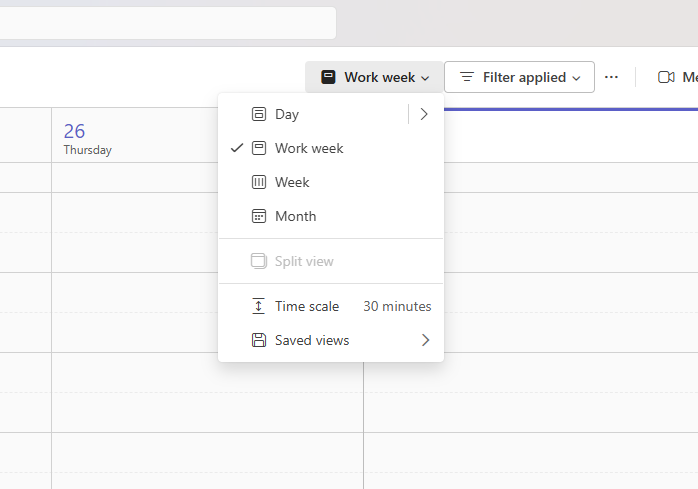This screenshot has width=698, height=489.
Task: Click the search box at the top
Action: (x=167, y=23)
